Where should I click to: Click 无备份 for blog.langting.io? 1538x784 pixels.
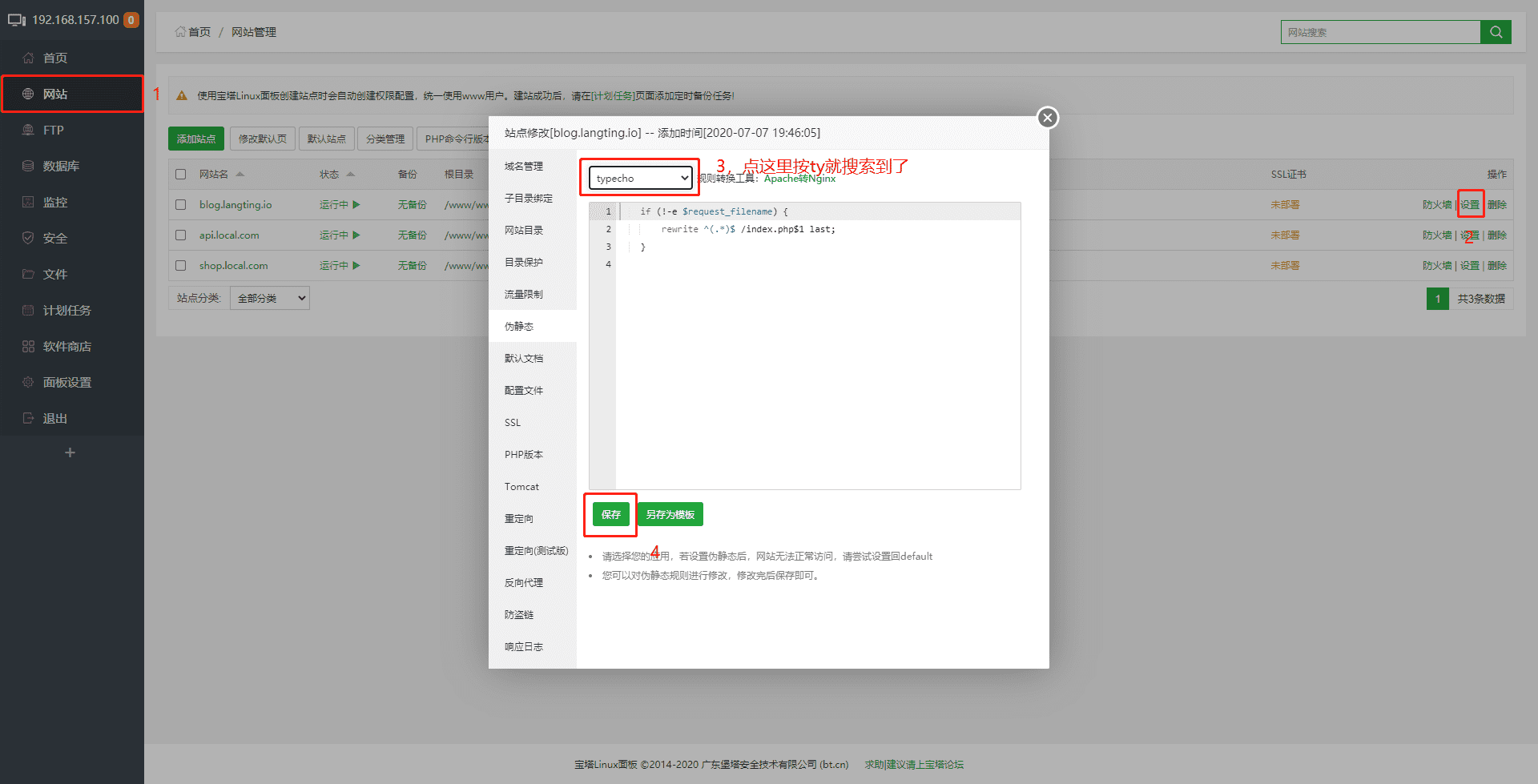coord(412,204)
